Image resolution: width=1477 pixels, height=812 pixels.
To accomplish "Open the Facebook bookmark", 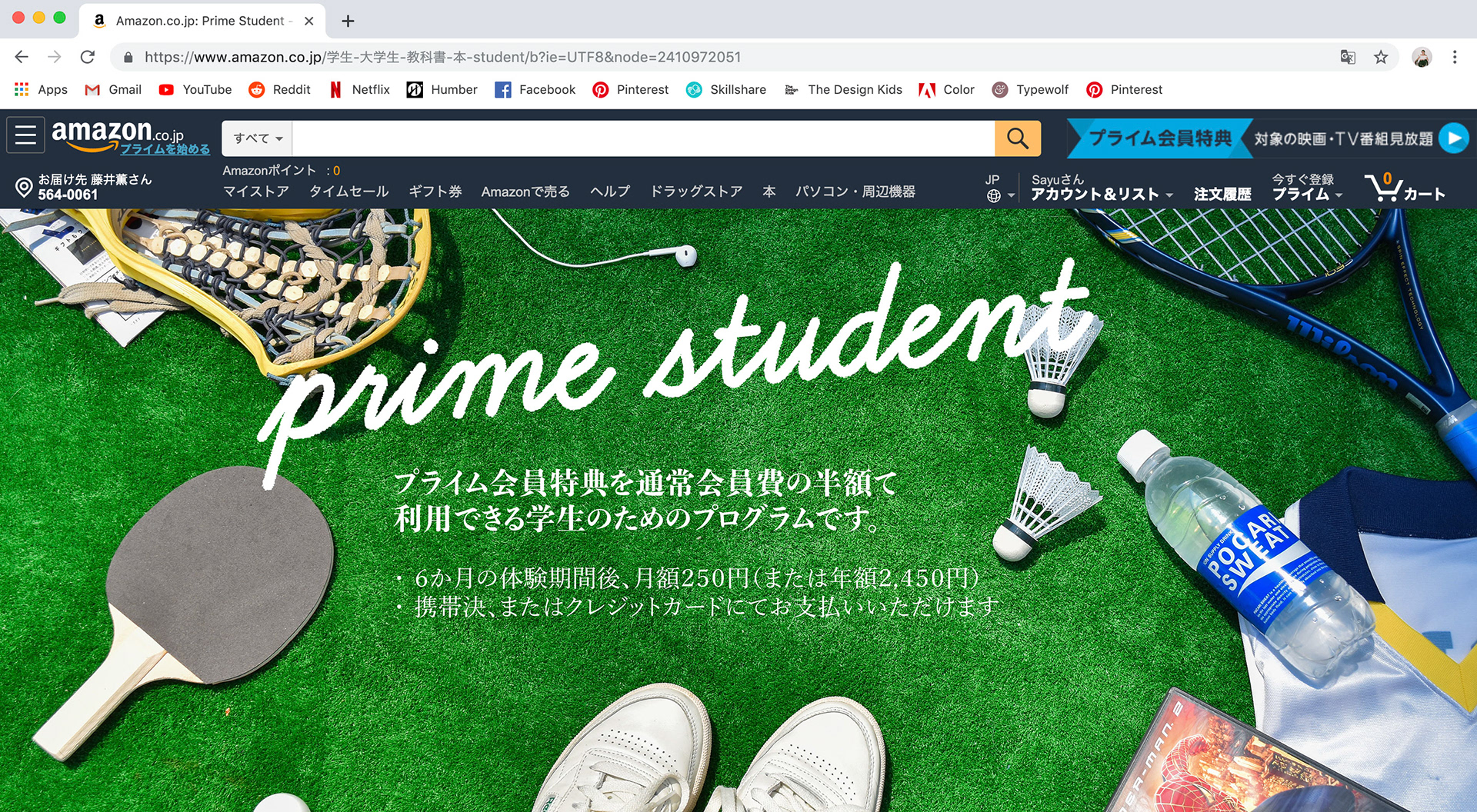I will tap(535, 89).
